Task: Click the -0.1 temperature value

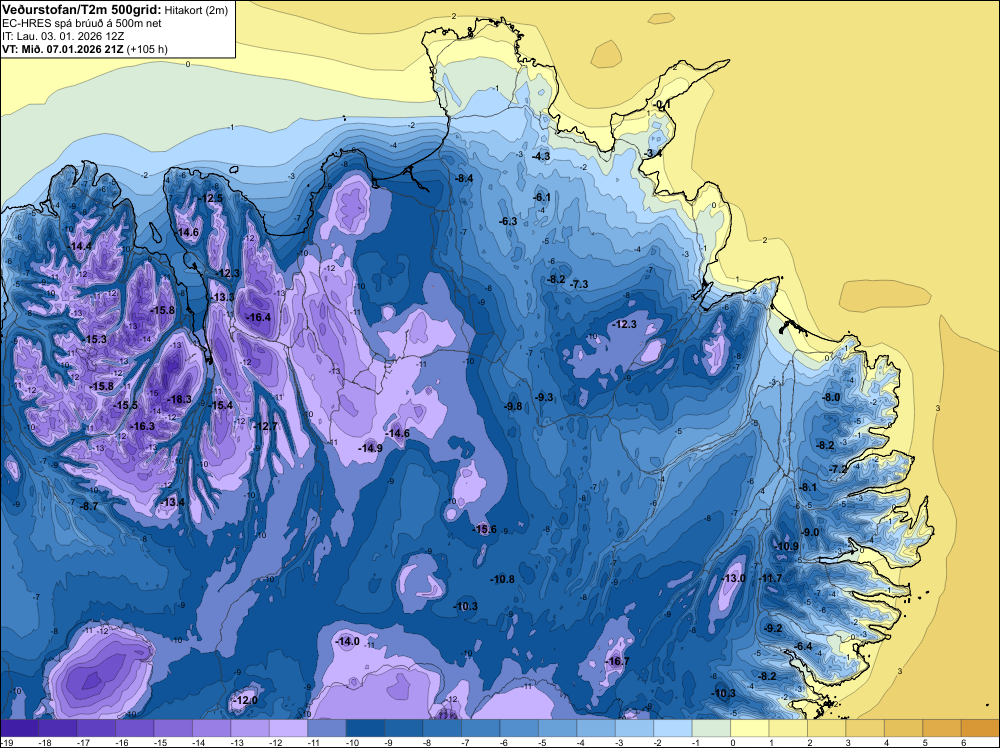Action: (x=663, y=104)
